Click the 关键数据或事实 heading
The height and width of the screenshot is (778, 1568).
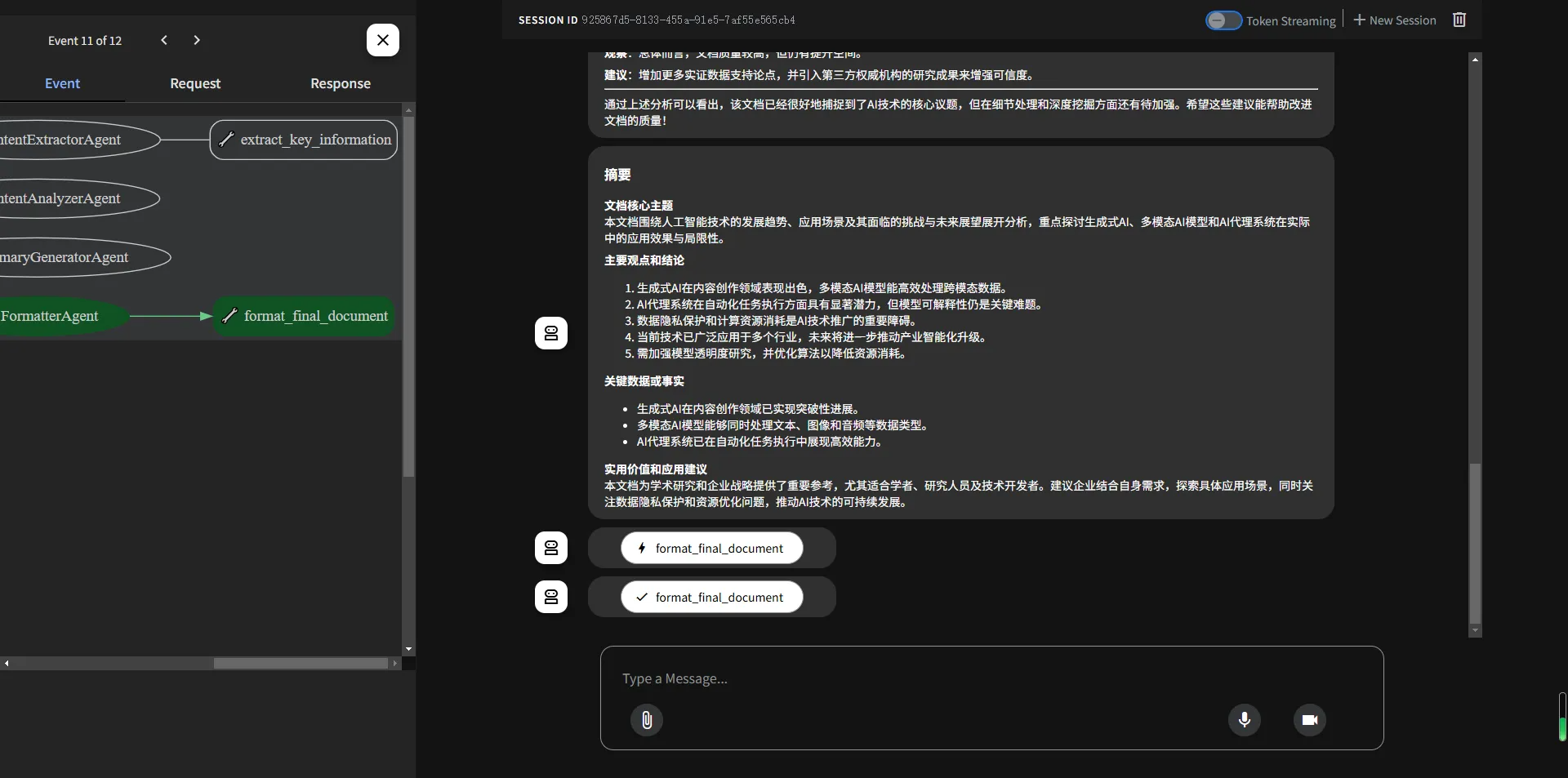[644, 381]
